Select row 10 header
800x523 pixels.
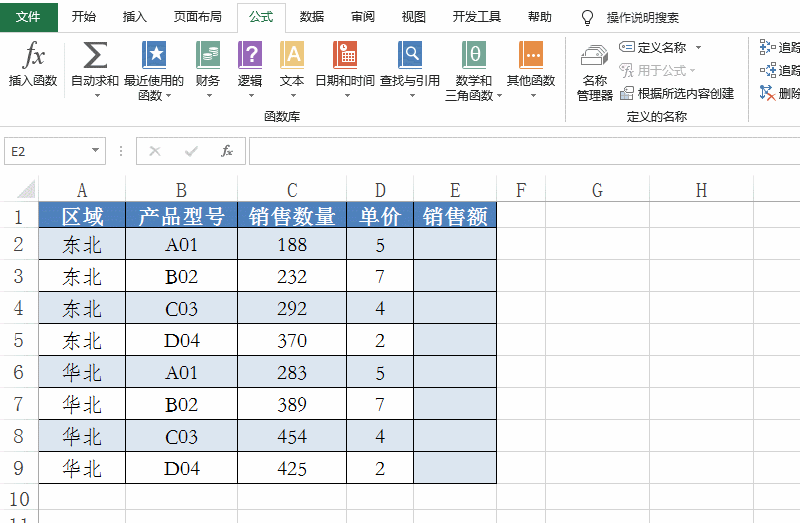(x=19, y=499)
